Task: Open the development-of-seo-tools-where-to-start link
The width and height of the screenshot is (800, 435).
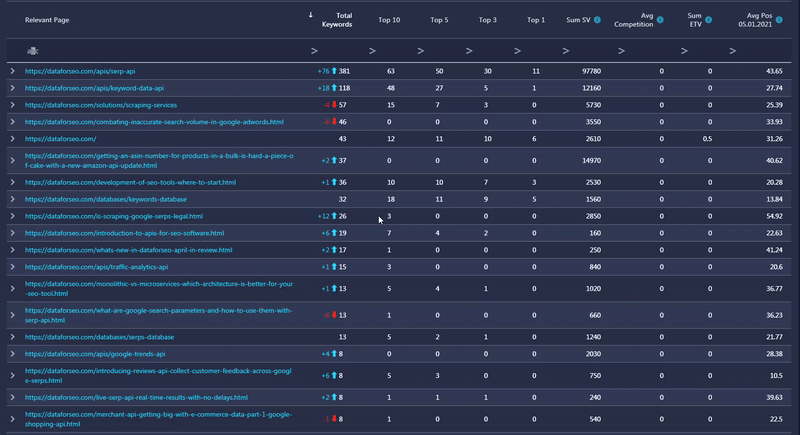Action: pyautogui.click(x=130, y=182)
